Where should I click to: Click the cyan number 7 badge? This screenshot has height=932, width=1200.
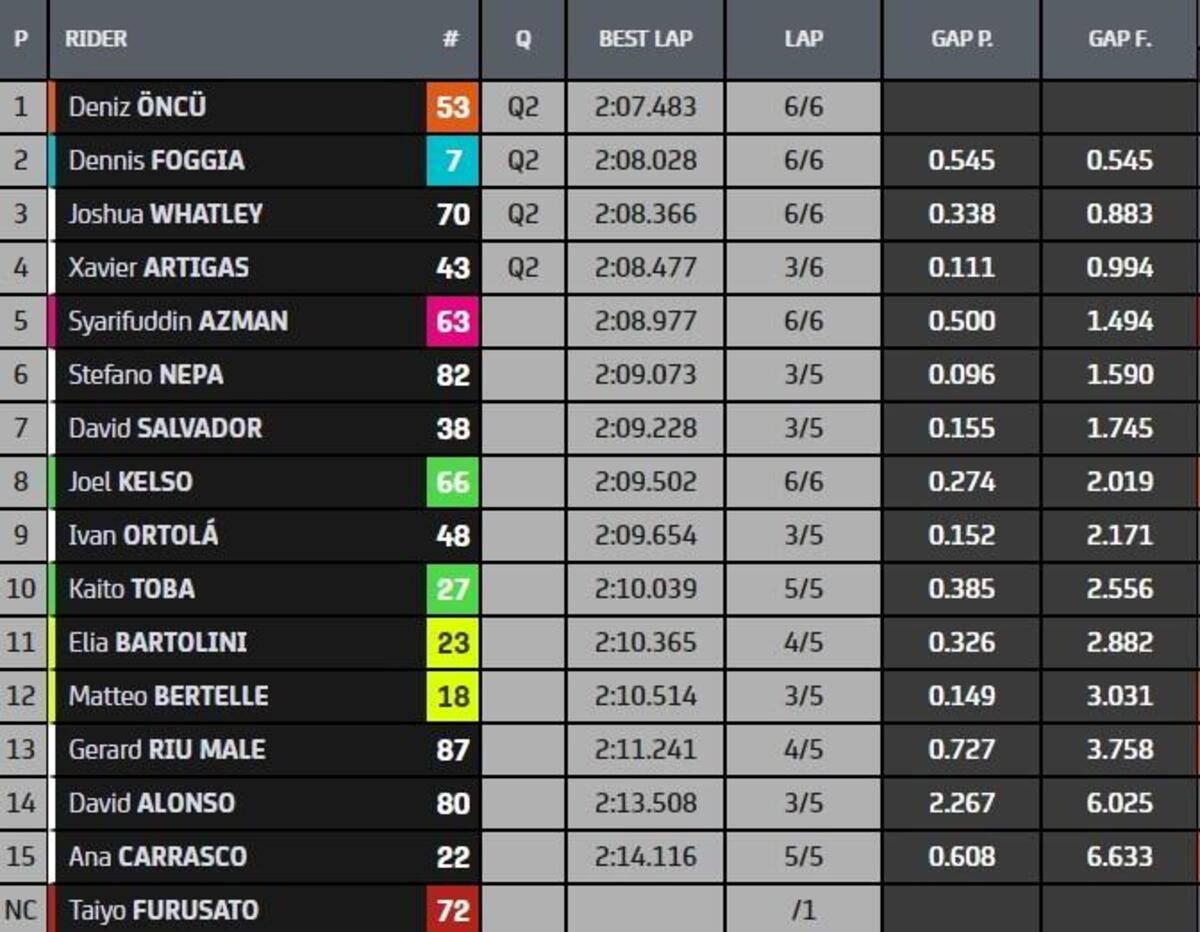(453, 161)
